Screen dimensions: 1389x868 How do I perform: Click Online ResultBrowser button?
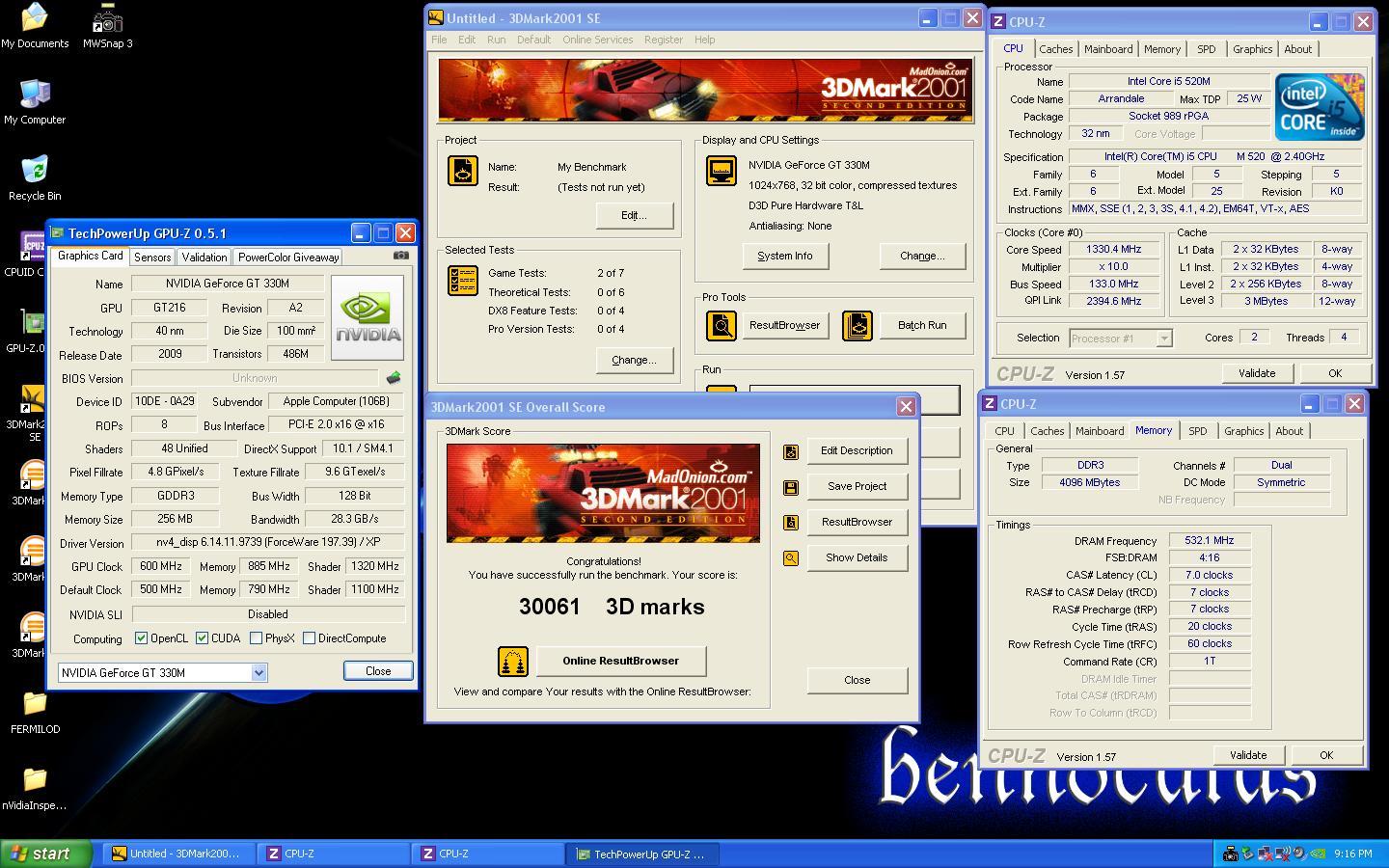pyautogui.click(x=621, y=661)
